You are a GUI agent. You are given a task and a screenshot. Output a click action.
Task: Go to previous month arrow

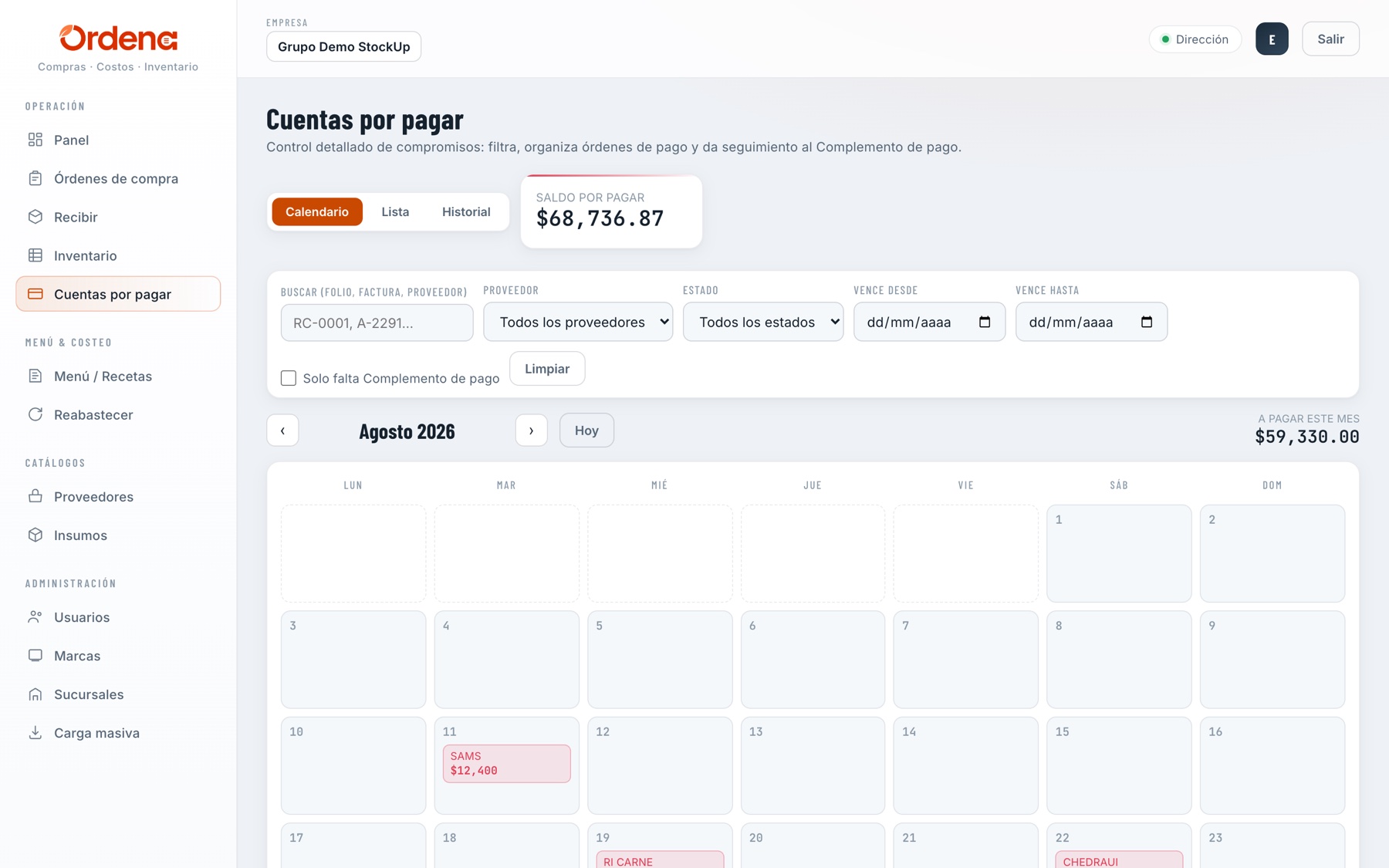pos(282,431)
